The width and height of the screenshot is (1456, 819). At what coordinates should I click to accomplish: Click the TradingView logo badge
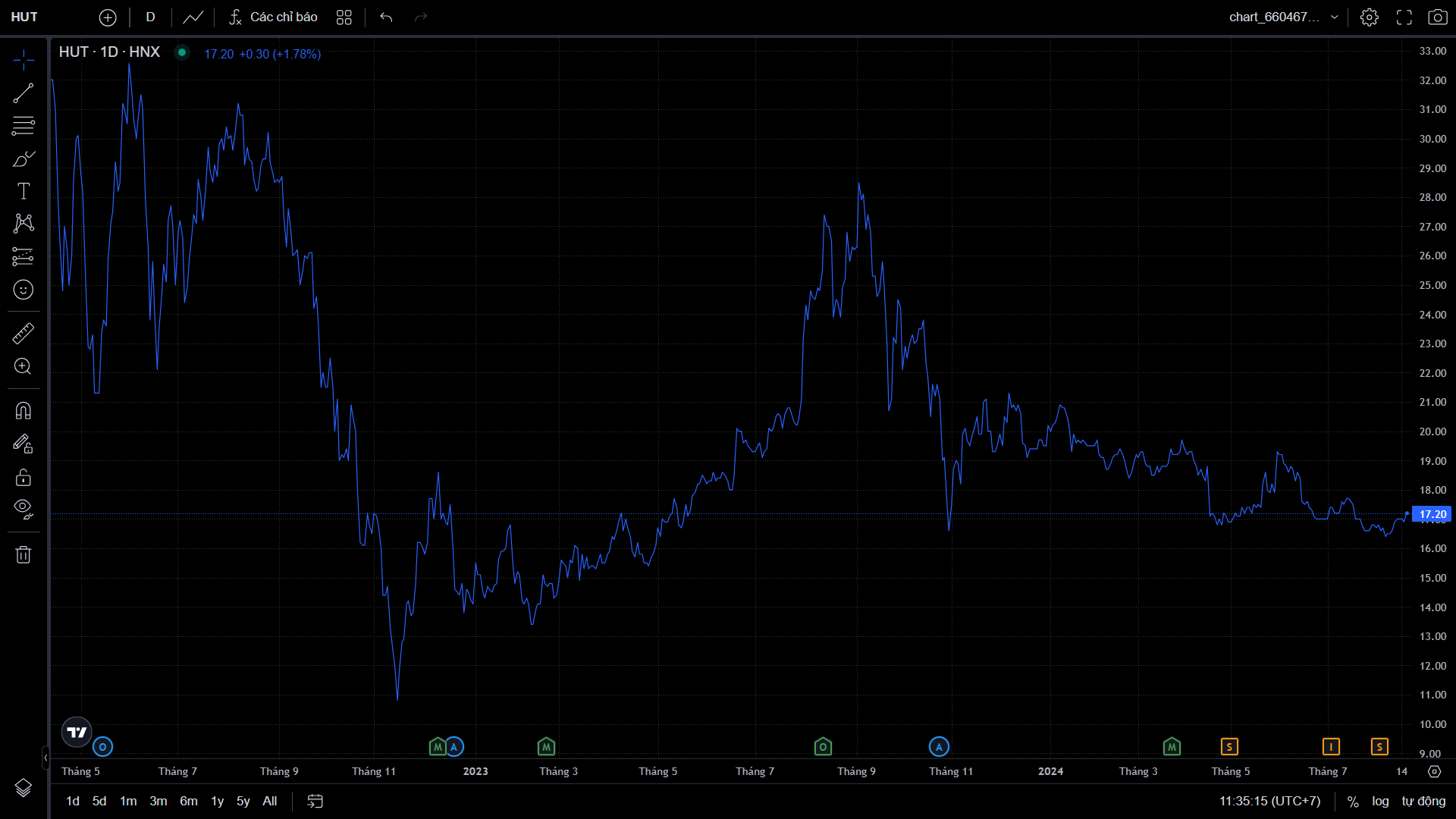point(77,733)
